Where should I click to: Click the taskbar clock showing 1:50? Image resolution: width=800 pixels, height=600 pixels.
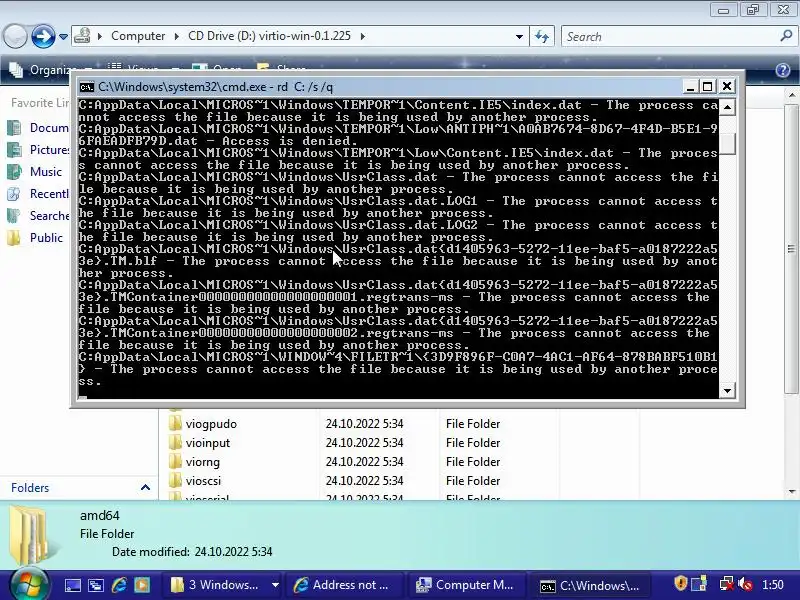tap(772, 585)
